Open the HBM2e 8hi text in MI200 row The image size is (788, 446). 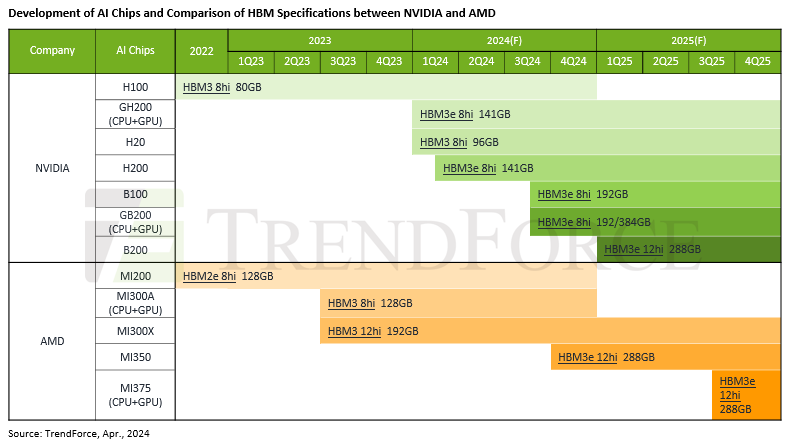pos(209,276)
